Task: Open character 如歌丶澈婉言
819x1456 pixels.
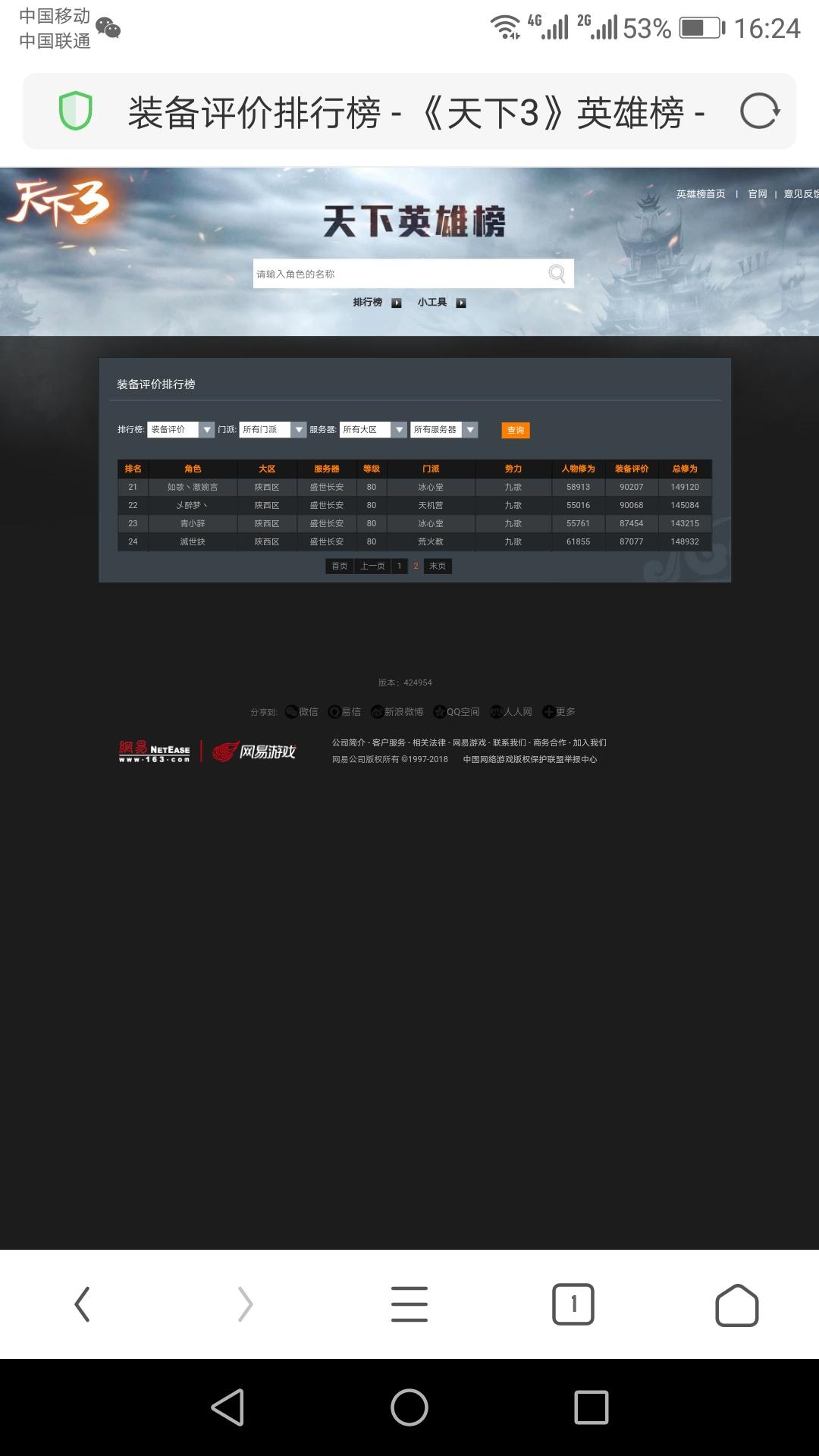Action: (193, 487)
